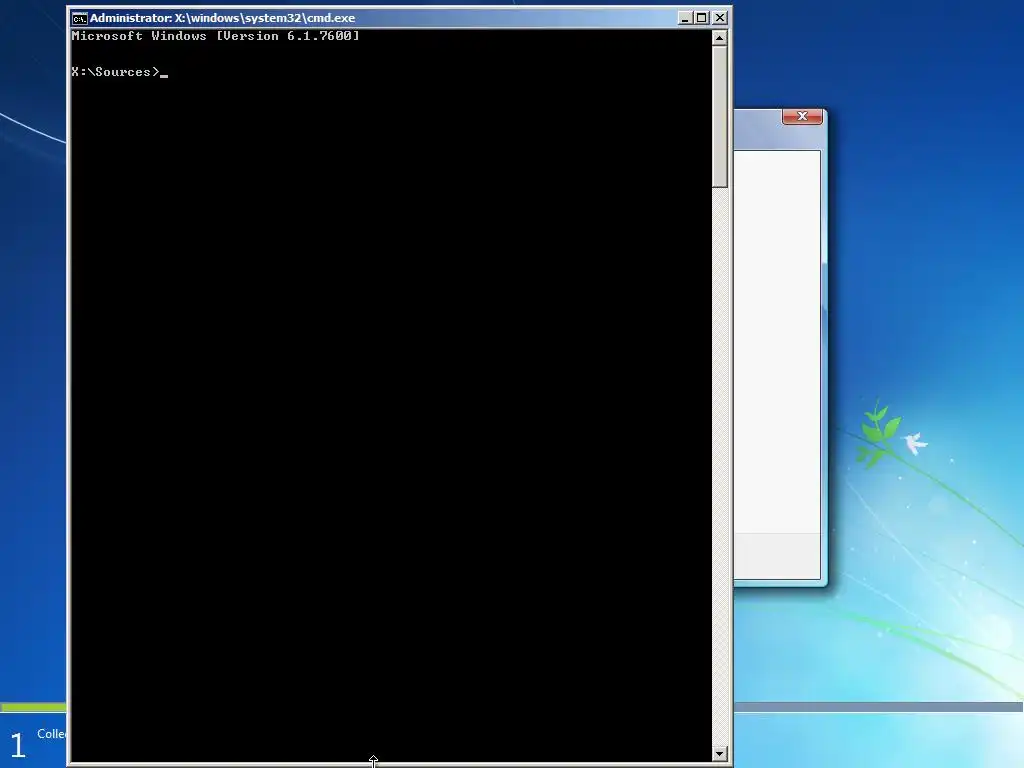The width and height of the screenshot is (1024, 768).
Task: Click the cmd scrollbar down arrow
Action: click(x=719, y=754)
